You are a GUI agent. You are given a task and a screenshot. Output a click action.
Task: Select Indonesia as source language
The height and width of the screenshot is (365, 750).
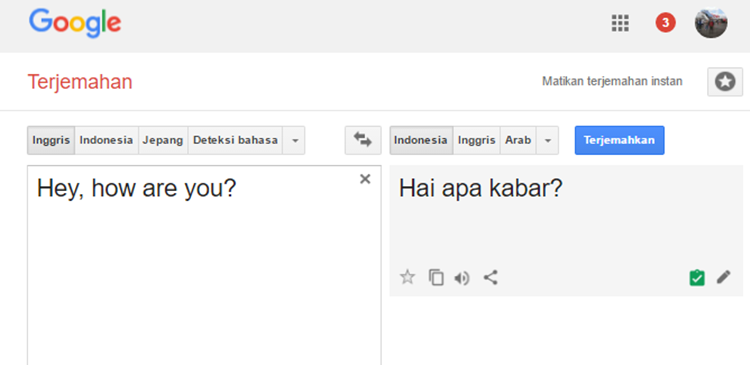tap(106, 140)
